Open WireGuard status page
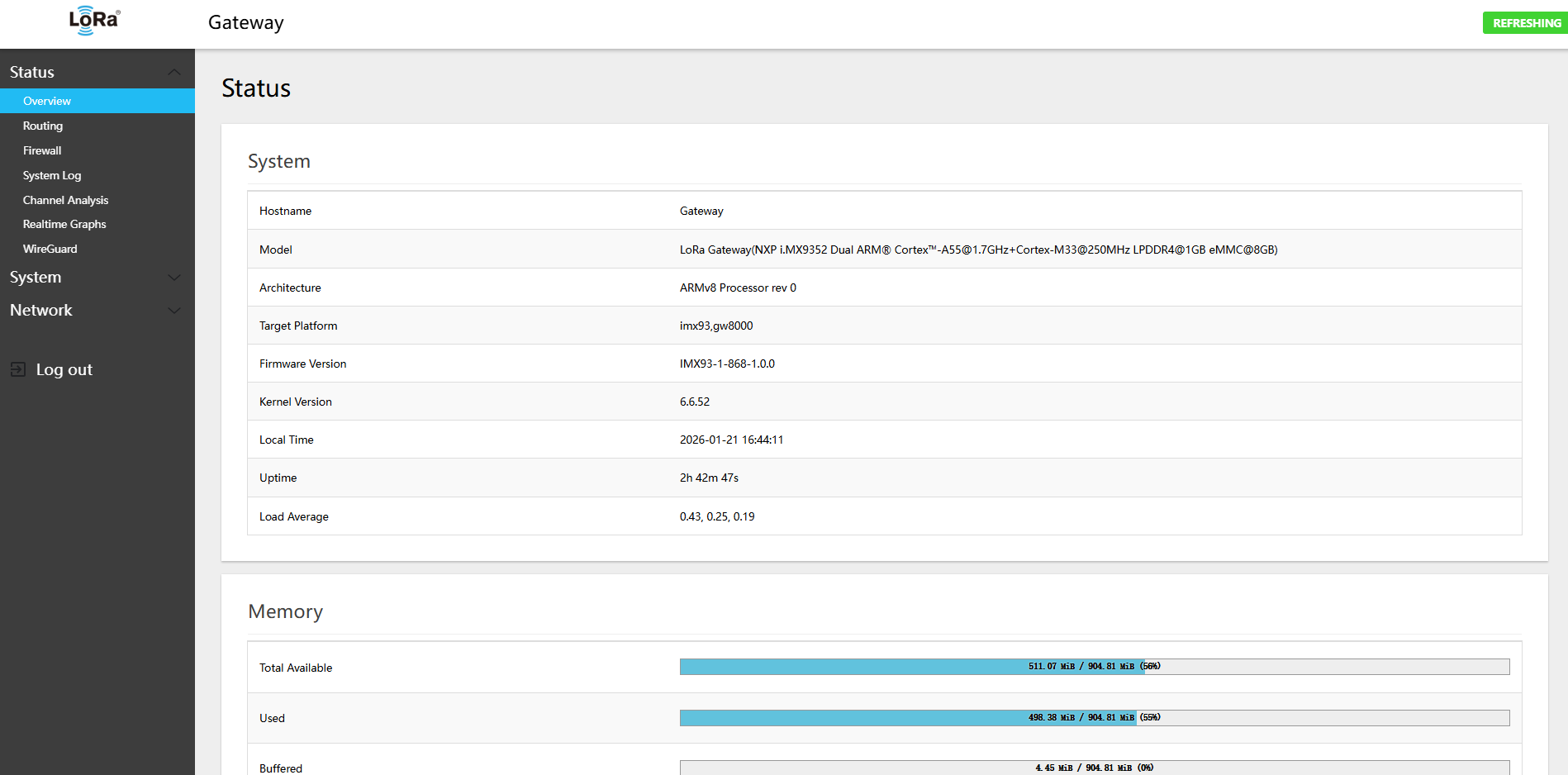Image resolution: width=1568 pixels, height=775 pixels. click(50, 249)
